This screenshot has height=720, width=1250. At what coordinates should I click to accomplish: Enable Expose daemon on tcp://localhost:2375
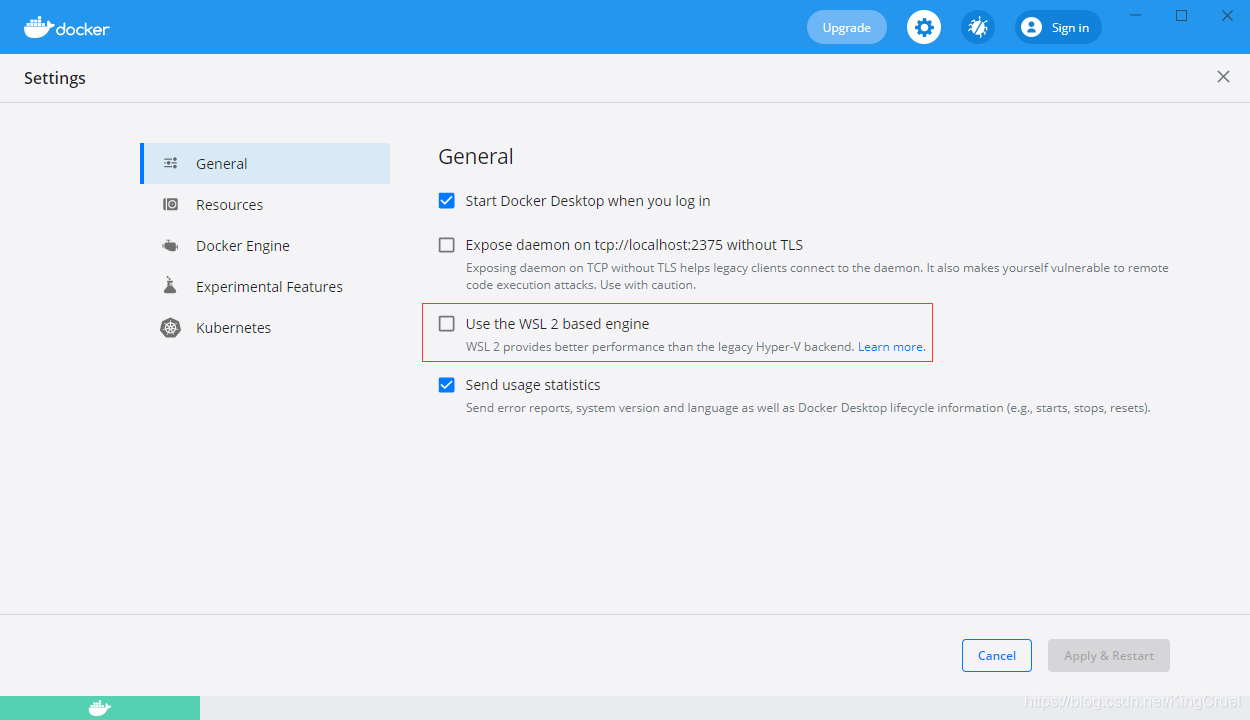[447, 245]
